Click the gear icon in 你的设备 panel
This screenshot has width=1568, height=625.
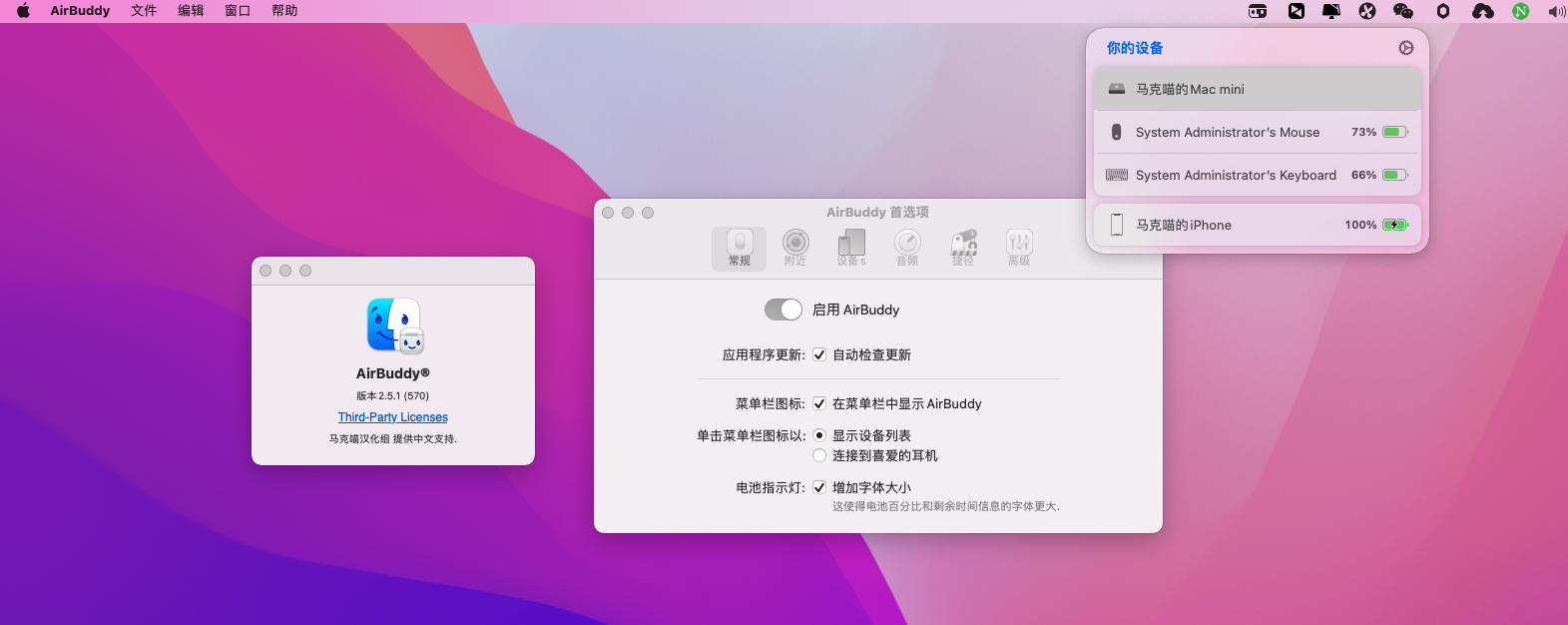1406,48
